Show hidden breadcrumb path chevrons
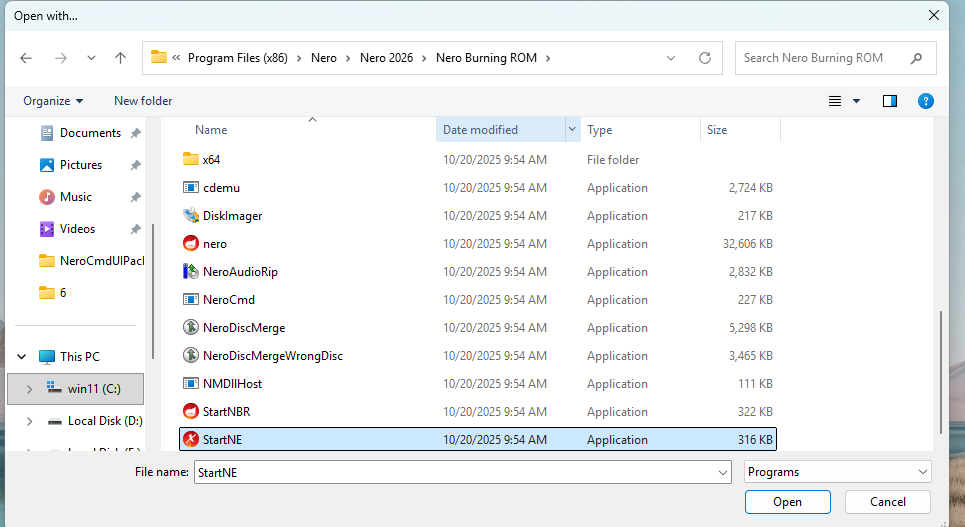The height and width of the screenshot is (527, 965). pyautogui.click(x=176, y=57)
